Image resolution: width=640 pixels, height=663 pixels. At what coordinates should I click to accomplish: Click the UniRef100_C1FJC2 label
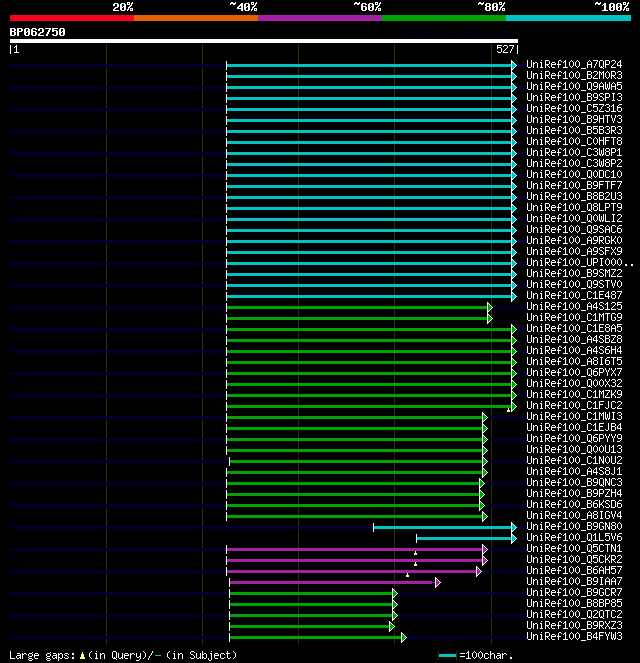coord(574,405)
